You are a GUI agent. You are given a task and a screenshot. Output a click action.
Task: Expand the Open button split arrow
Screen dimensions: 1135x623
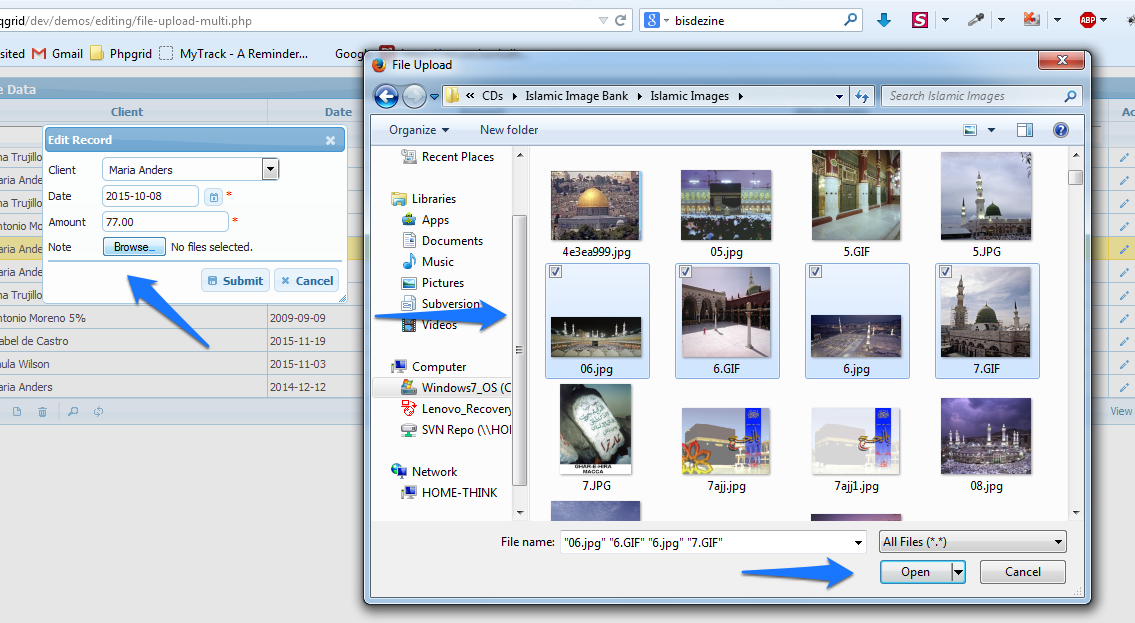(958, 572)
